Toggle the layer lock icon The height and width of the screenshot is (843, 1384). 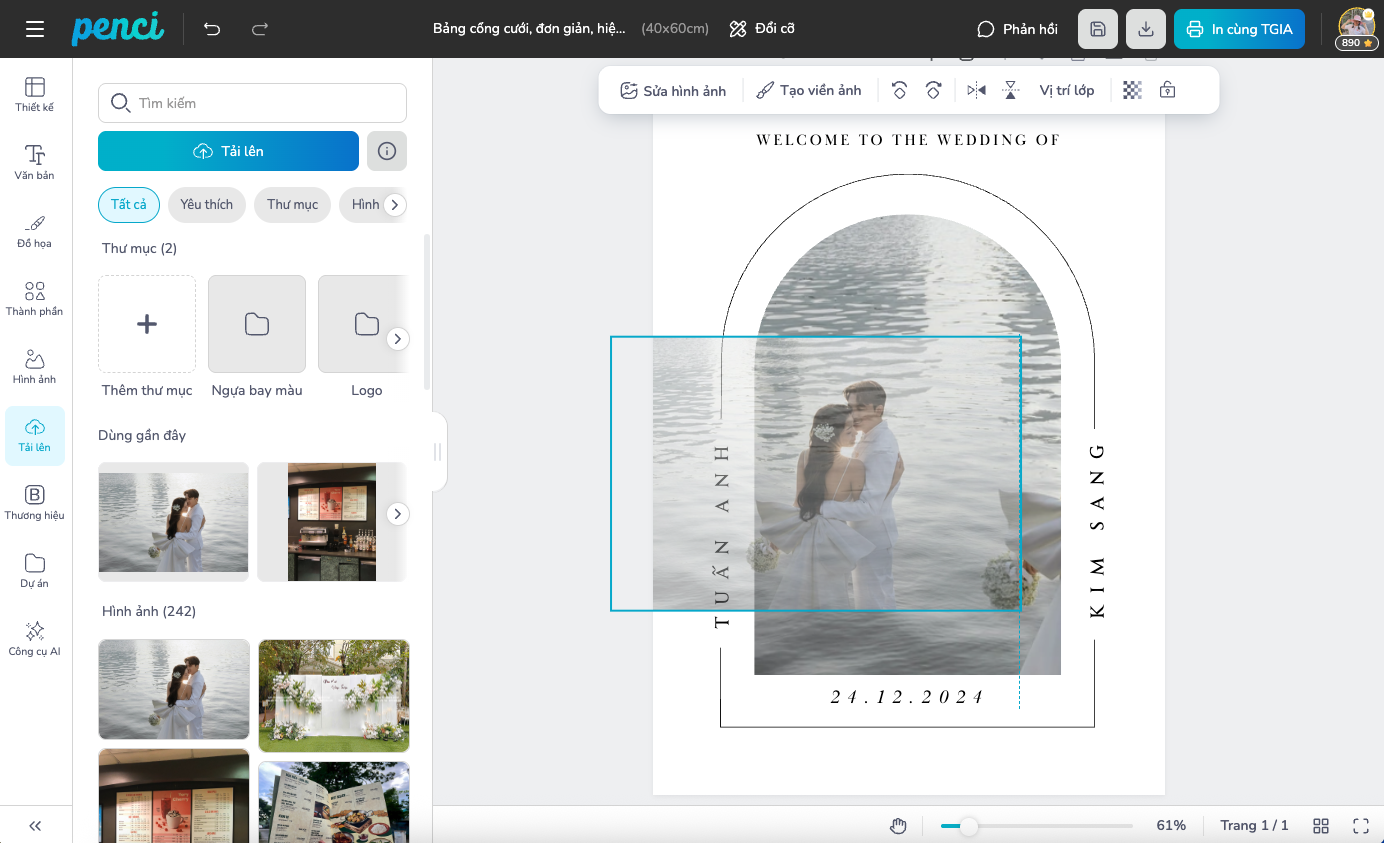1167,90
